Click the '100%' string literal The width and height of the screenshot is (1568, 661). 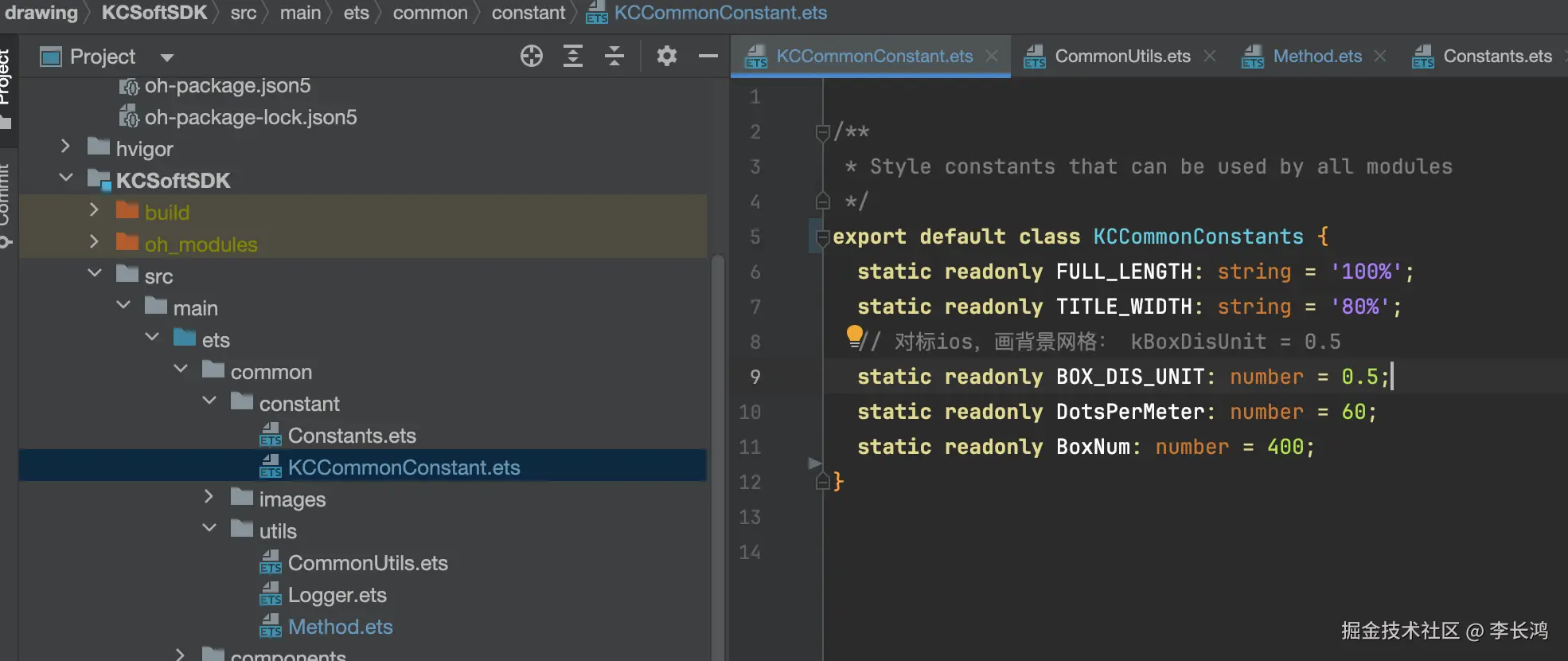(1366, 272)
